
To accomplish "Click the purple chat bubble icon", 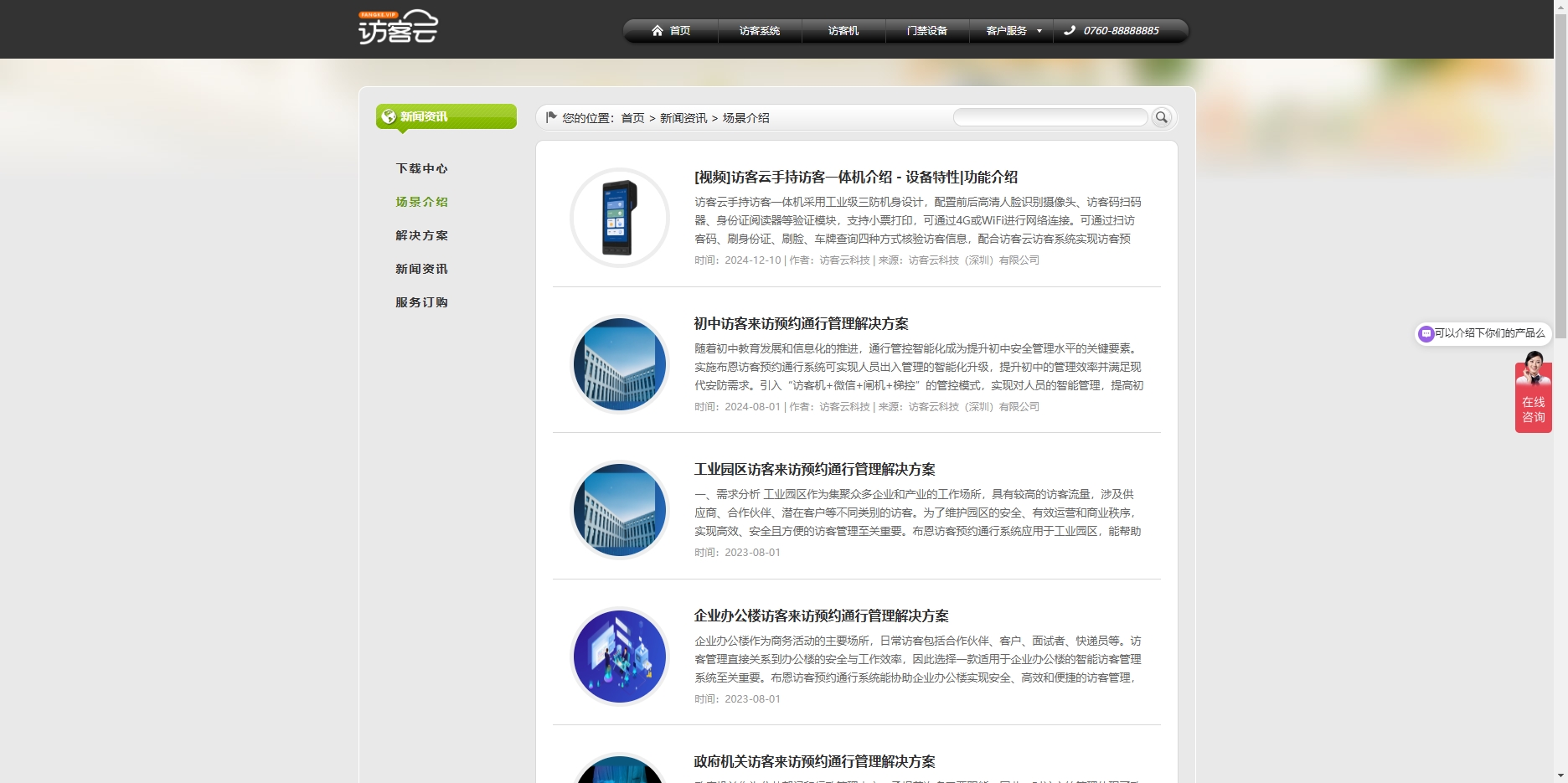I will click(x=1426, y=333).
